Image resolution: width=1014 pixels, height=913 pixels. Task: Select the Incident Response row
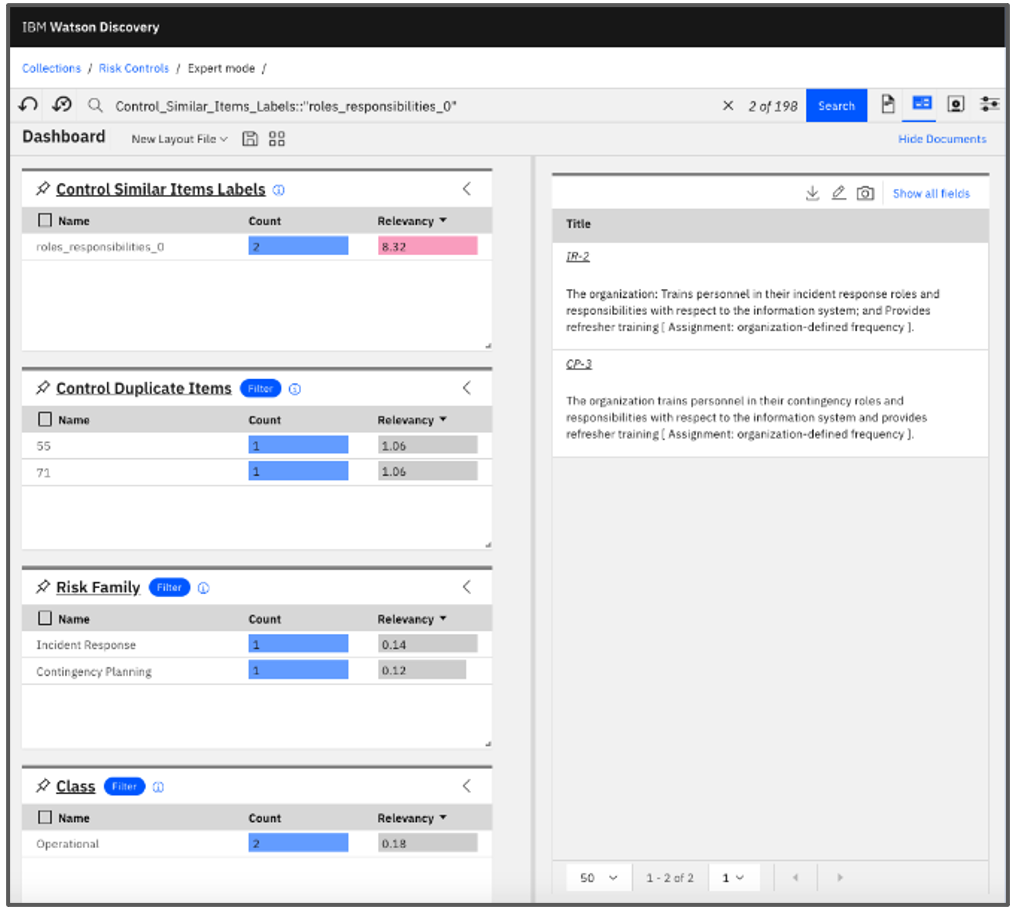pyautogui.click(x=257, y=645)
